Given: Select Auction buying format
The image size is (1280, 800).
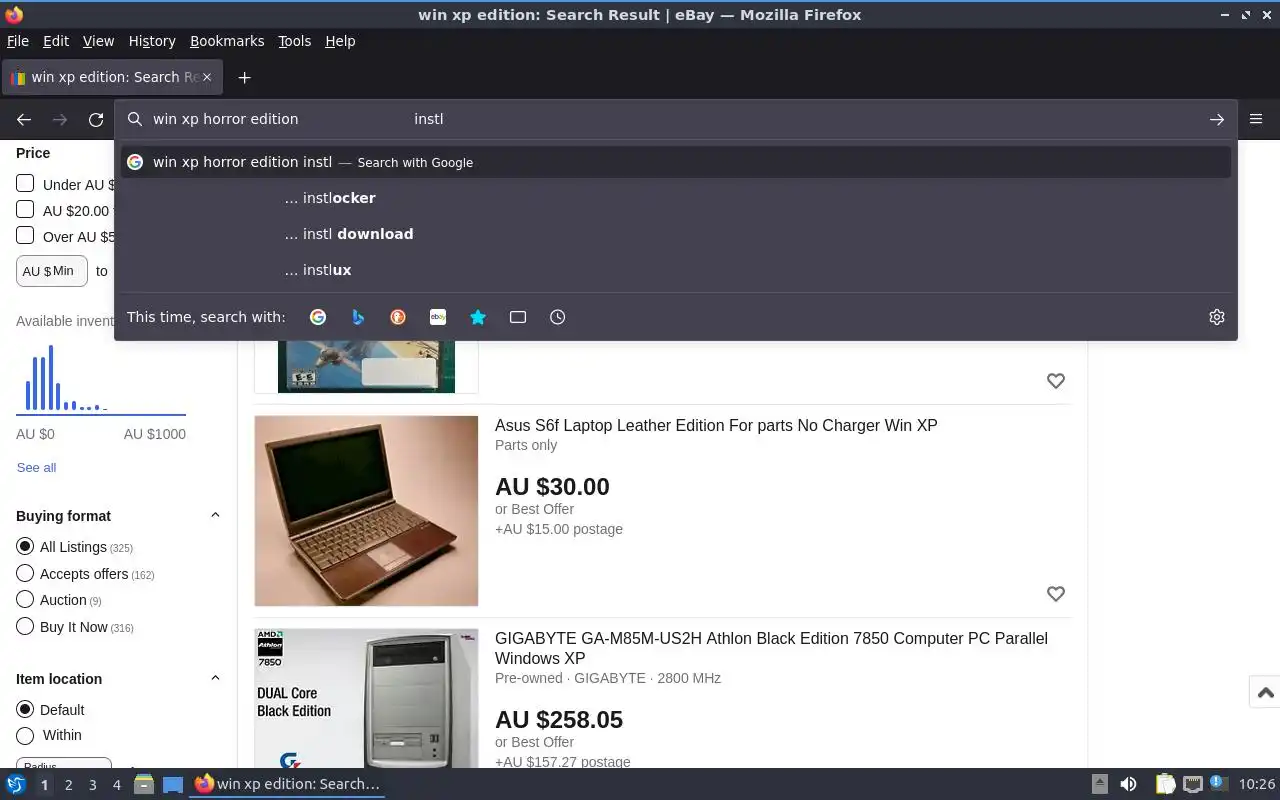Looking at the screenshot, I should pyautogui.click(x=25, y=600).
